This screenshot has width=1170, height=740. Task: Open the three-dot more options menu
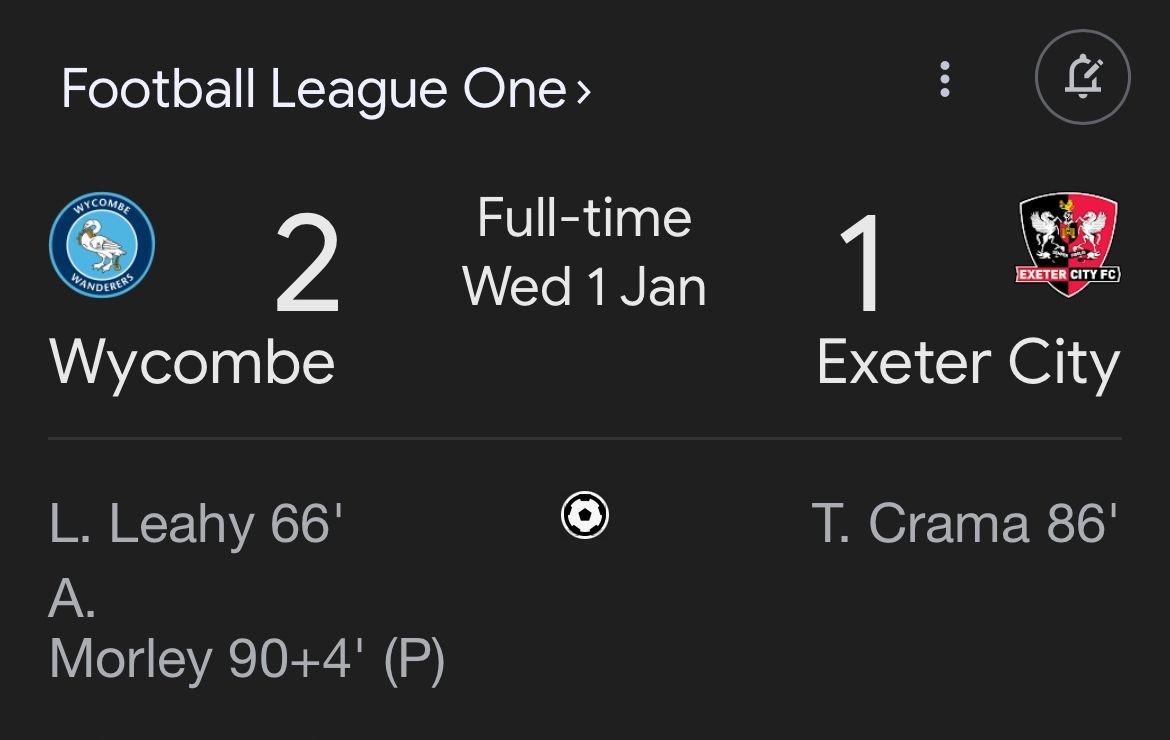click(x=945, y=79)
